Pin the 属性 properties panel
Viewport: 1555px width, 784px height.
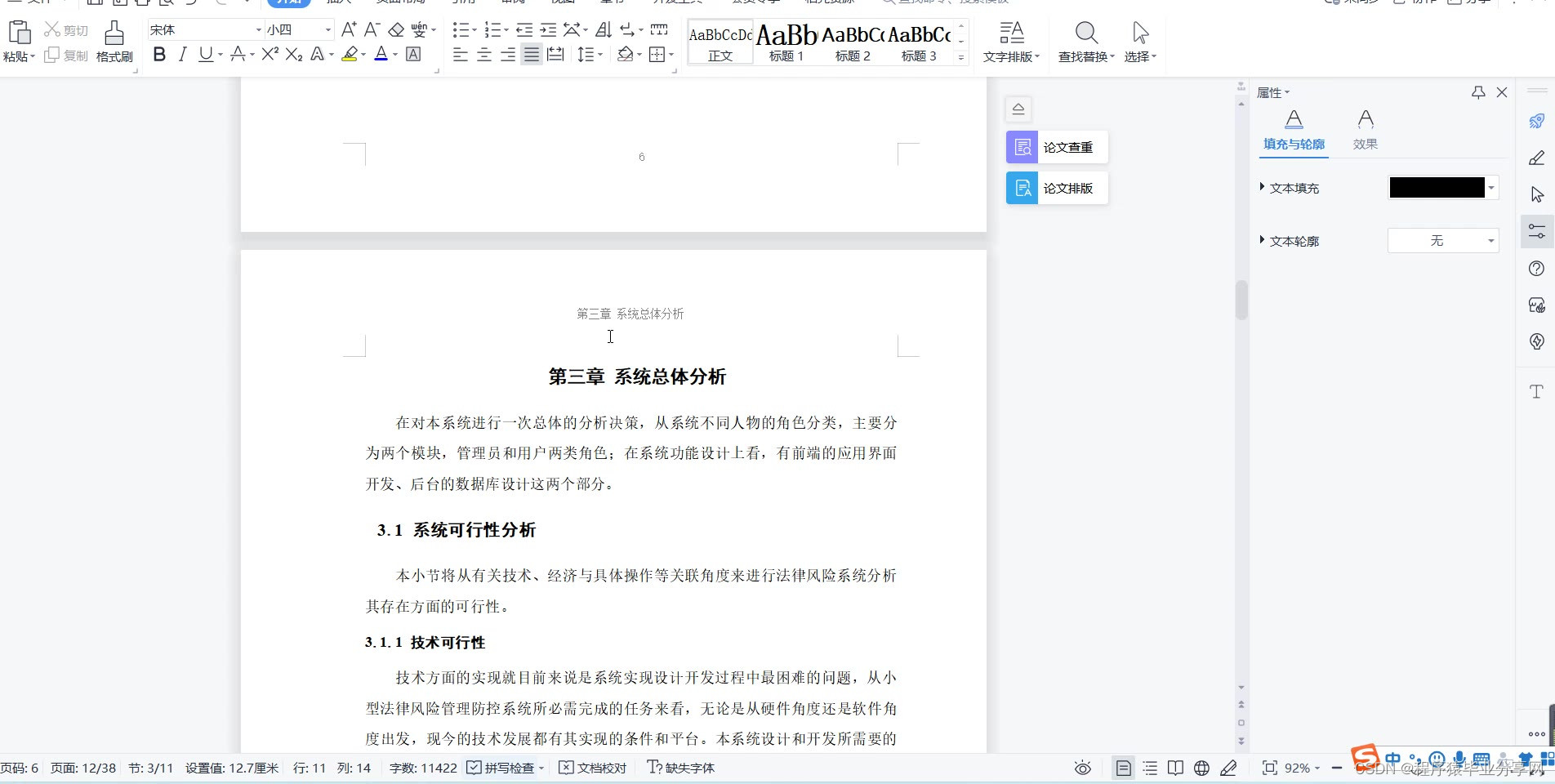tap(1478, 92)
